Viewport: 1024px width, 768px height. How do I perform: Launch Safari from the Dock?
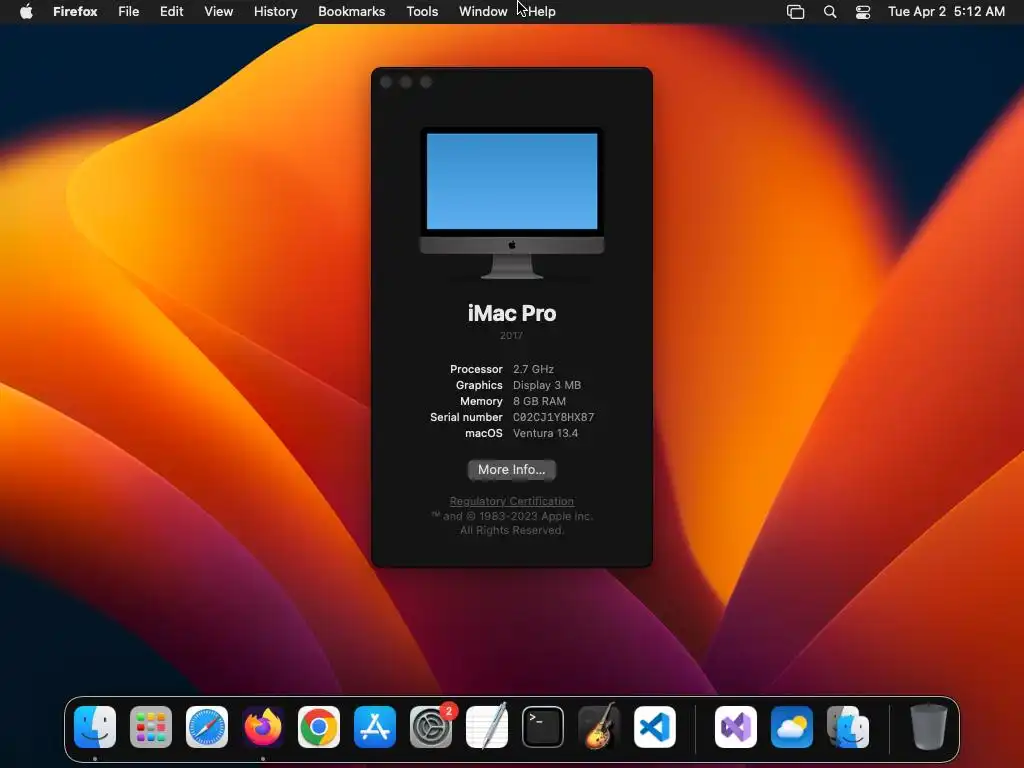207,727
